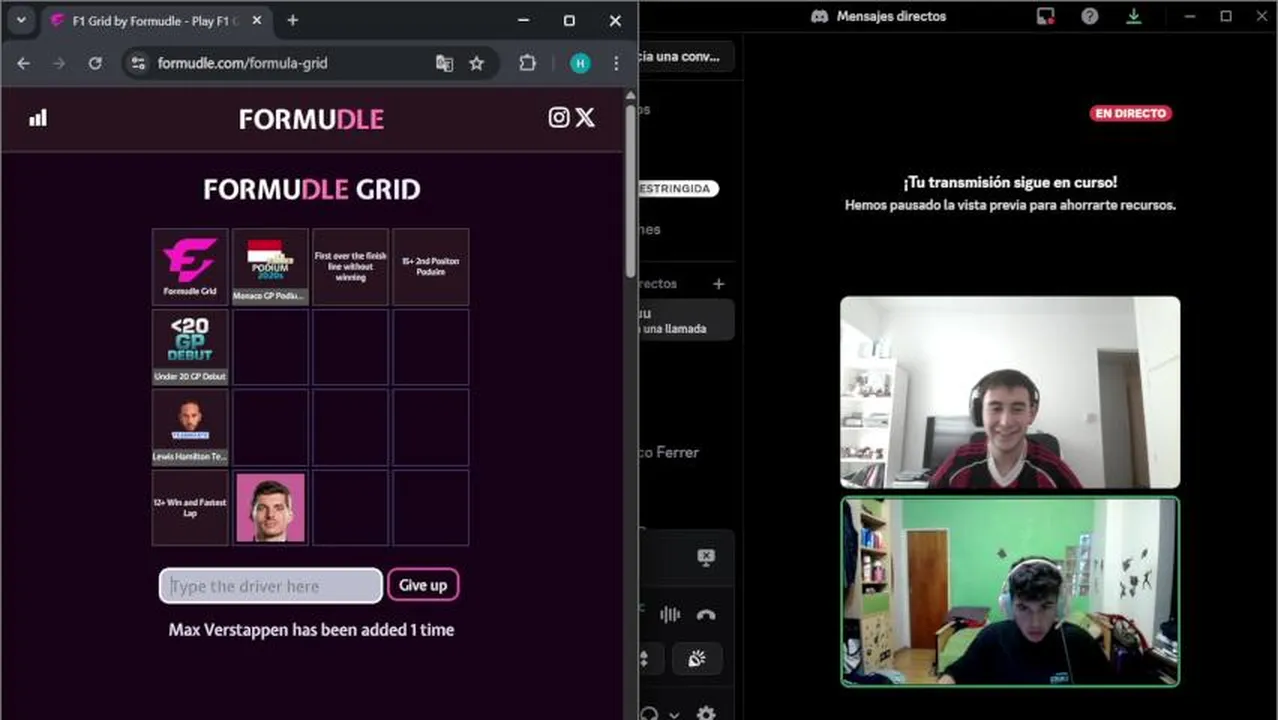
Task: Open Chrome three-dot menu
Action: (x=616, y=63)
